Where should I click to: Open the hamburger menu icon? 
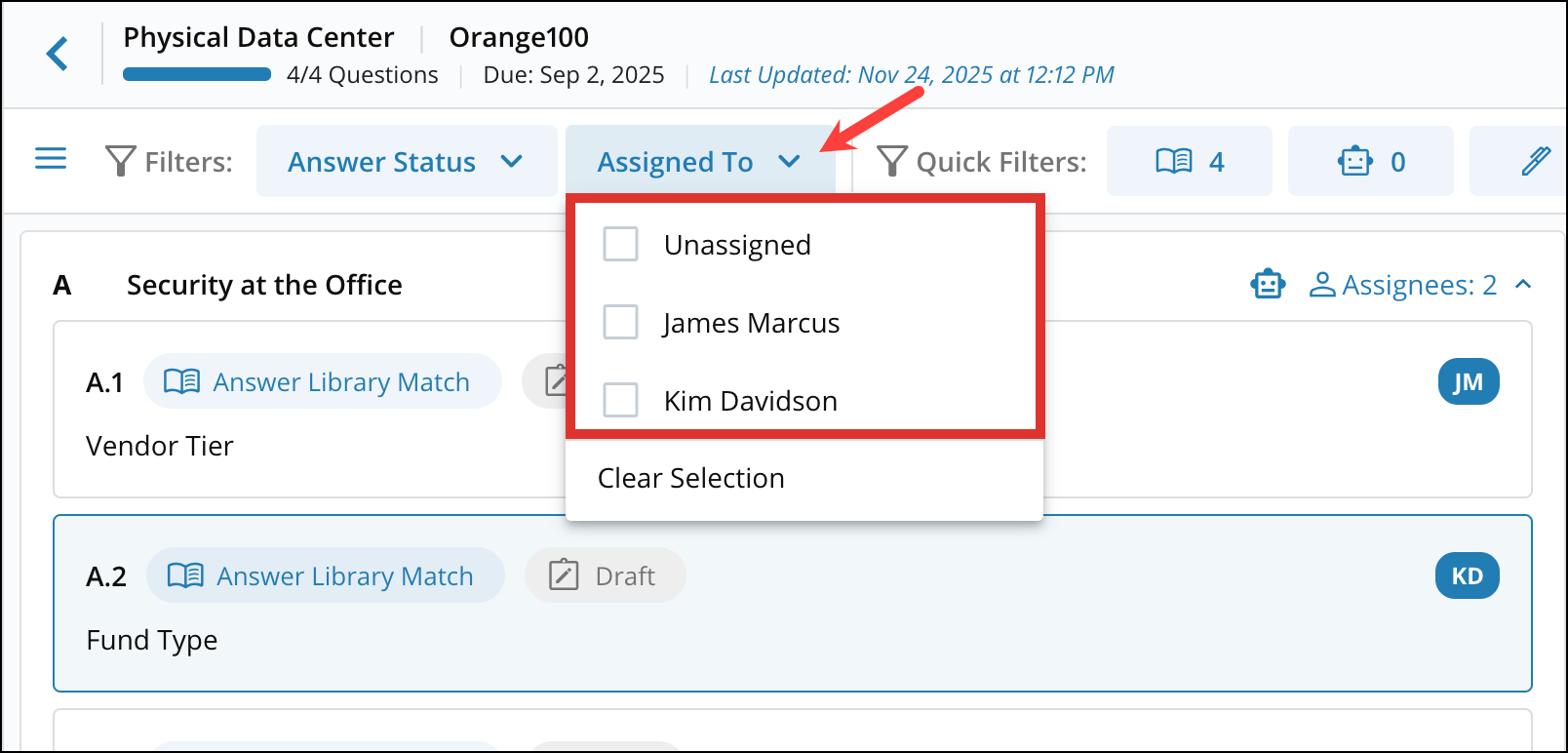coord(50,159)
